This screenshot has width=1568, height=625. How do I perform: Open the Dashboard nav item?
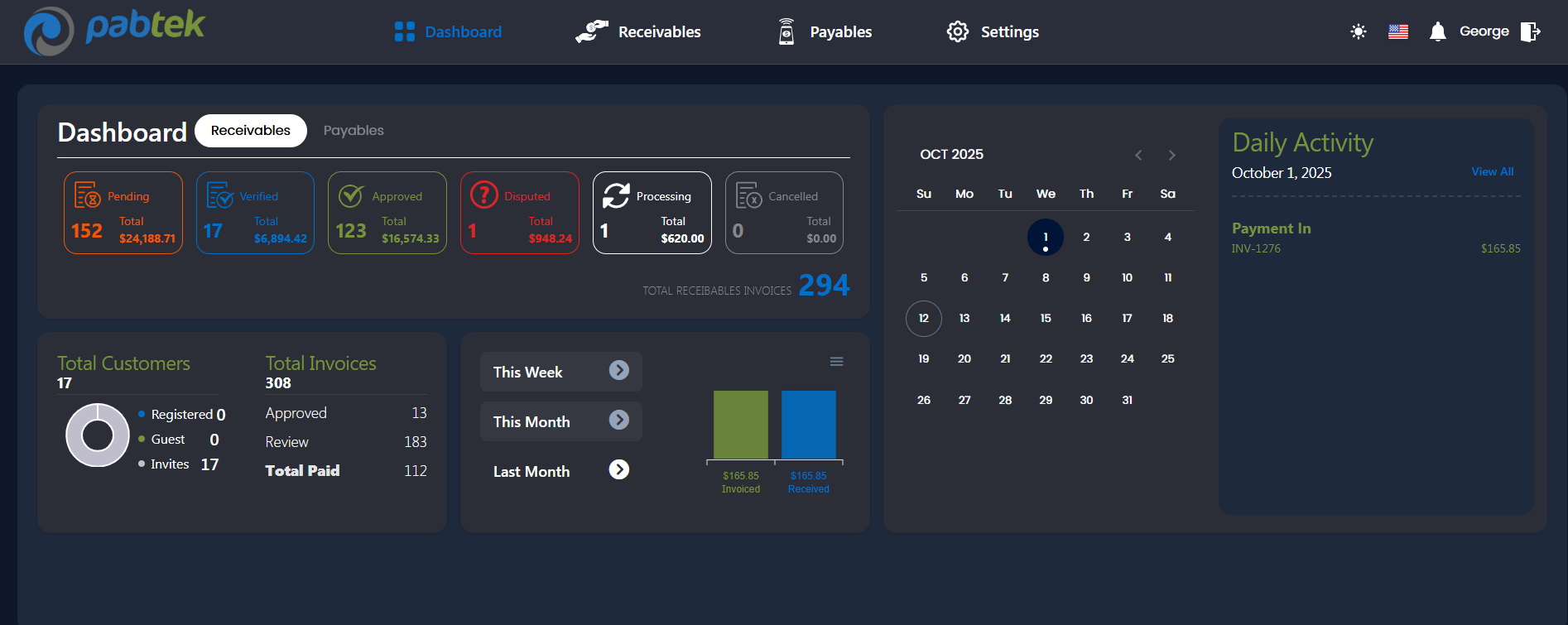448,32
